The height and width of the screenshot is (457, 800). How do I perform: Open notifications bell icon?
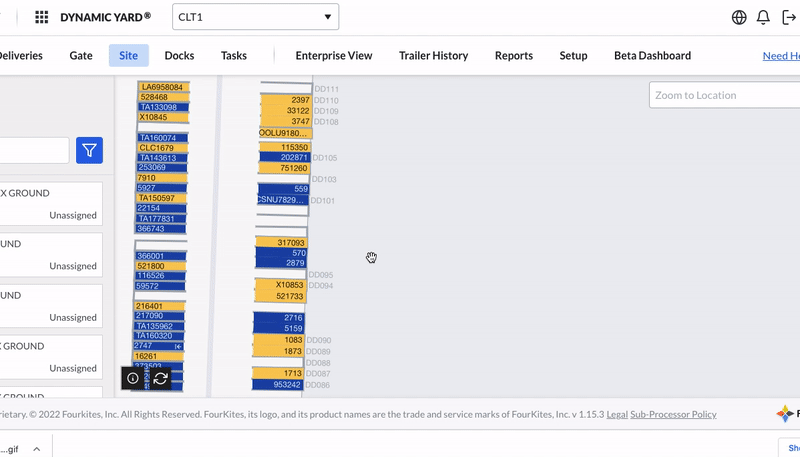point(763,17)
